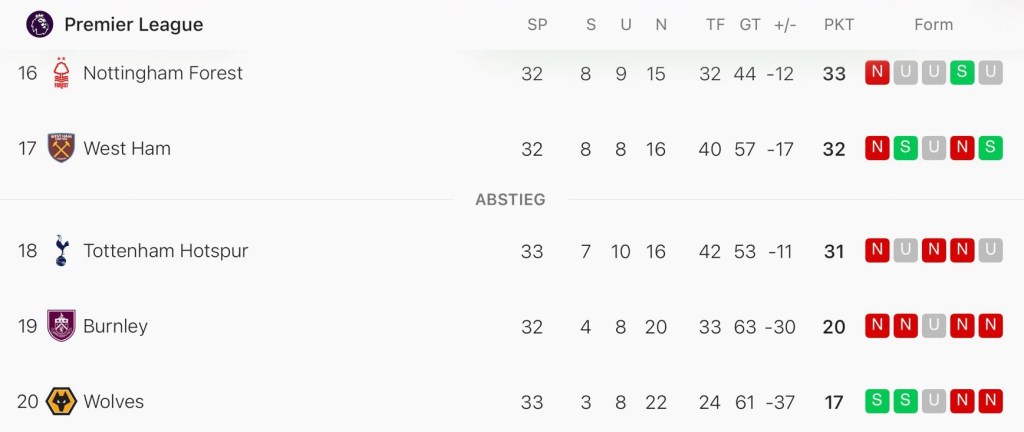
Task: Open Nottingham Forest's most recent green S form badge
Action: point(962,73)
